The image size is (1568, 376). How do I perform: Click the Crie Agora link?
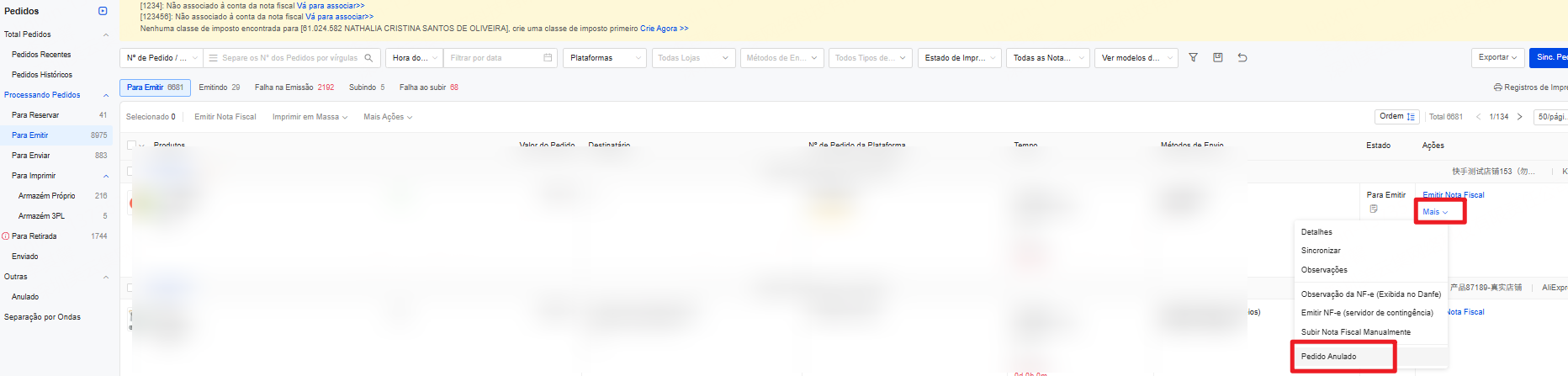tap(664, 29)
